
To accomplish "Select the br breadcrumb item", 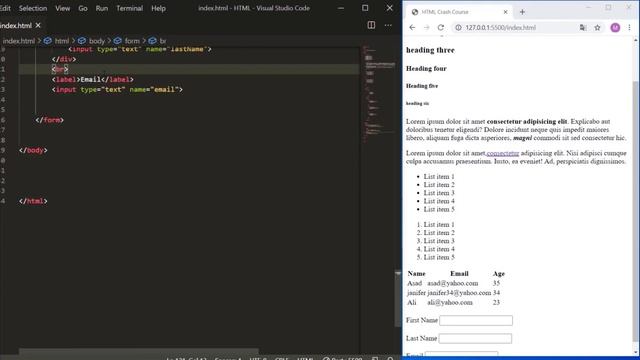I will click(x=163, y=41).
